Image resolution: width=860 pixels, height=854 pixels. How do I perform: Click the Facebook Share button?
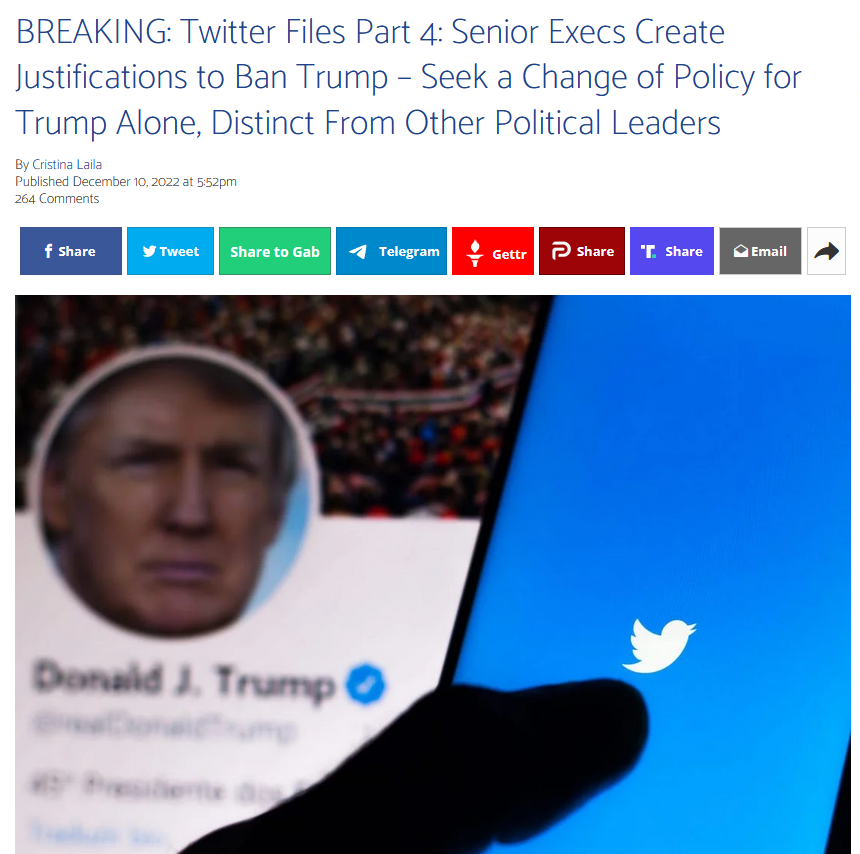click(x=71, y=251)
